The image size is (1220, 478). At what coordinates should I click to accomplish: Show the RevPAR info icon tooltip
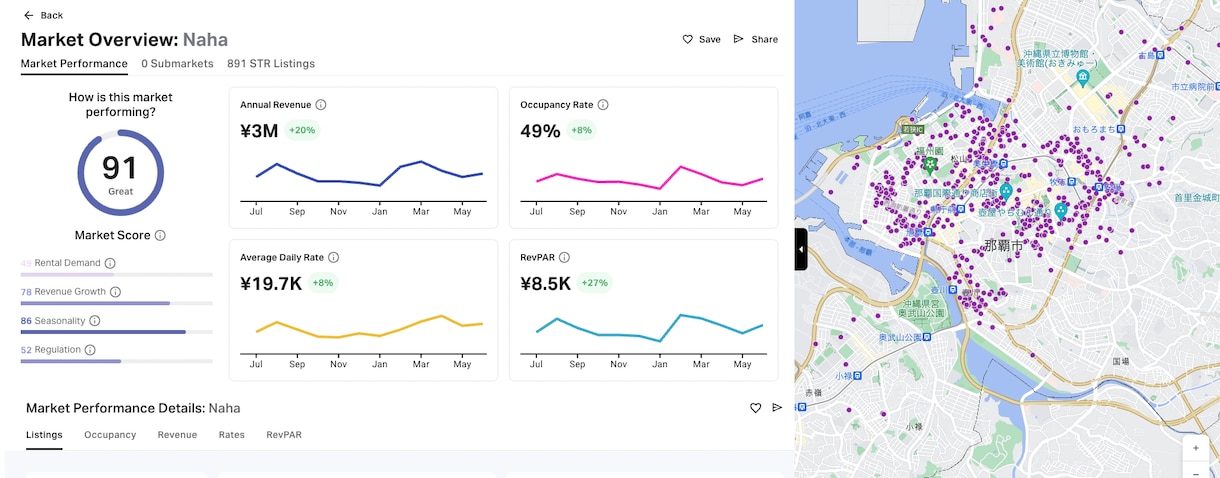pyautogui.click(x=564, y=258)
